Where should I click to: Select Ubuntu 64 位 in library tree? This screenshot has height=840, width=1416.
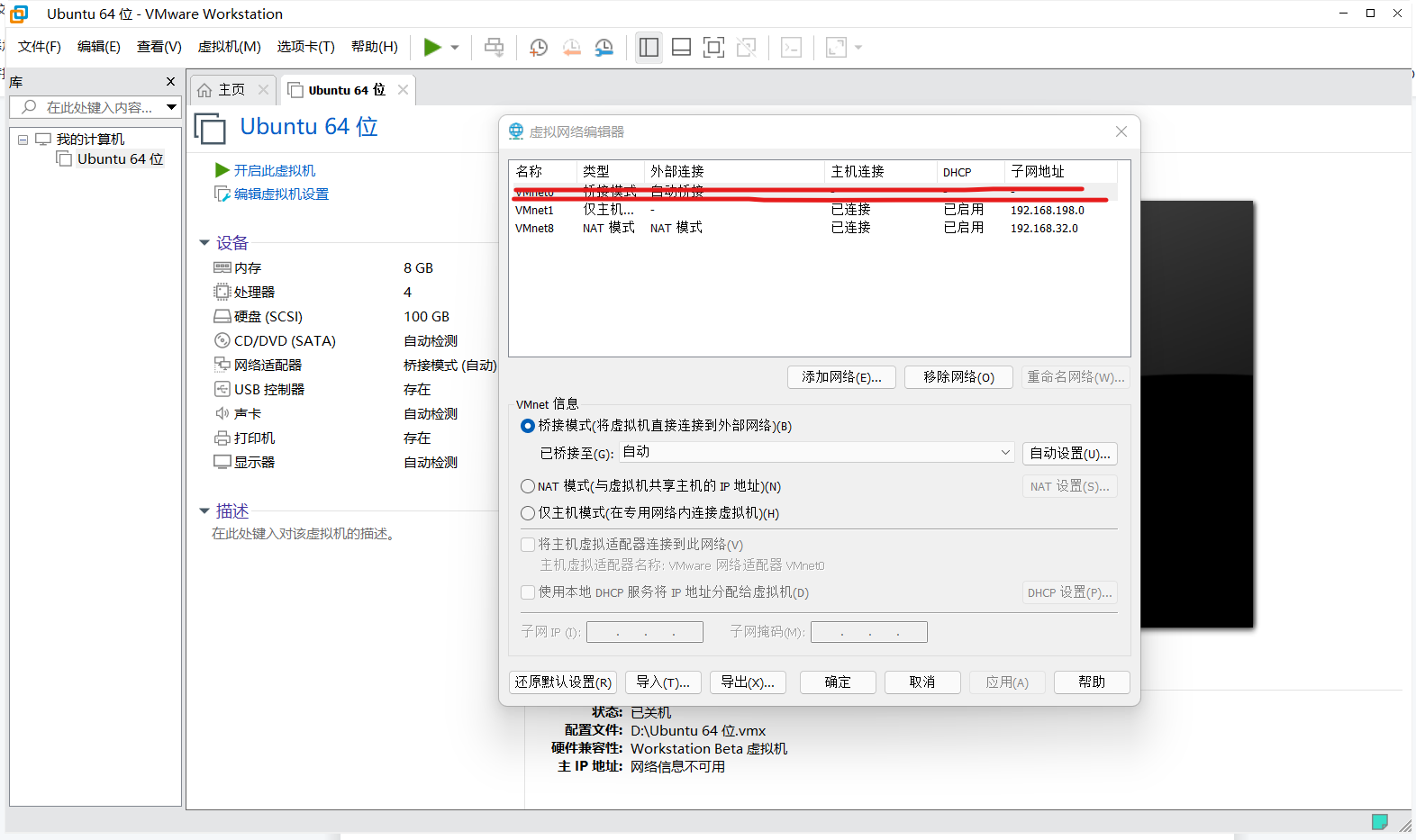coord(120,158)
